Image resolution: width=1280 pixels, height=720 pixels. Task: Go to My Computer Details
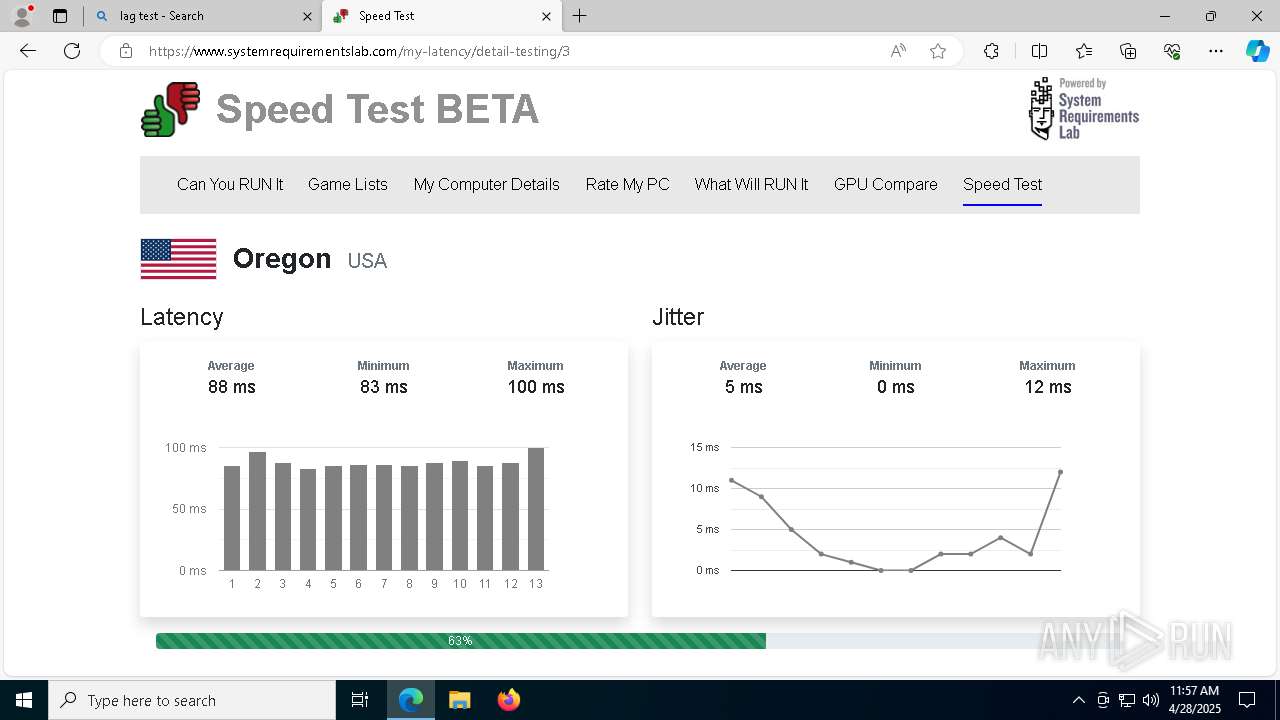tap(487, 184)
